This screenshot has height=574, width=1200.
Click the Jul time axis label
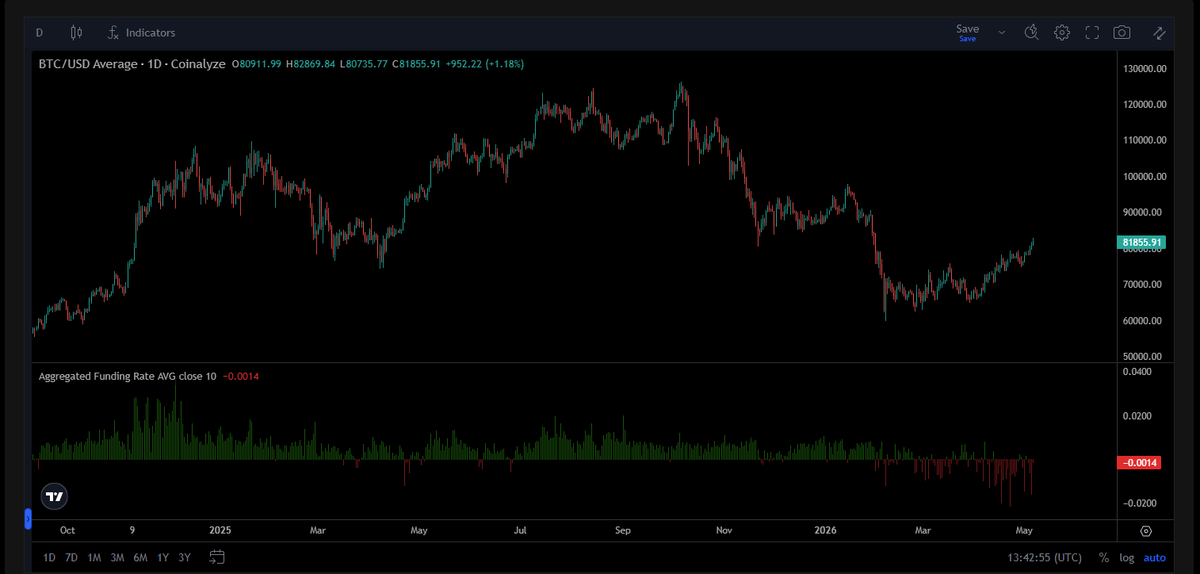pyautogui.click(x=521, y=530)
